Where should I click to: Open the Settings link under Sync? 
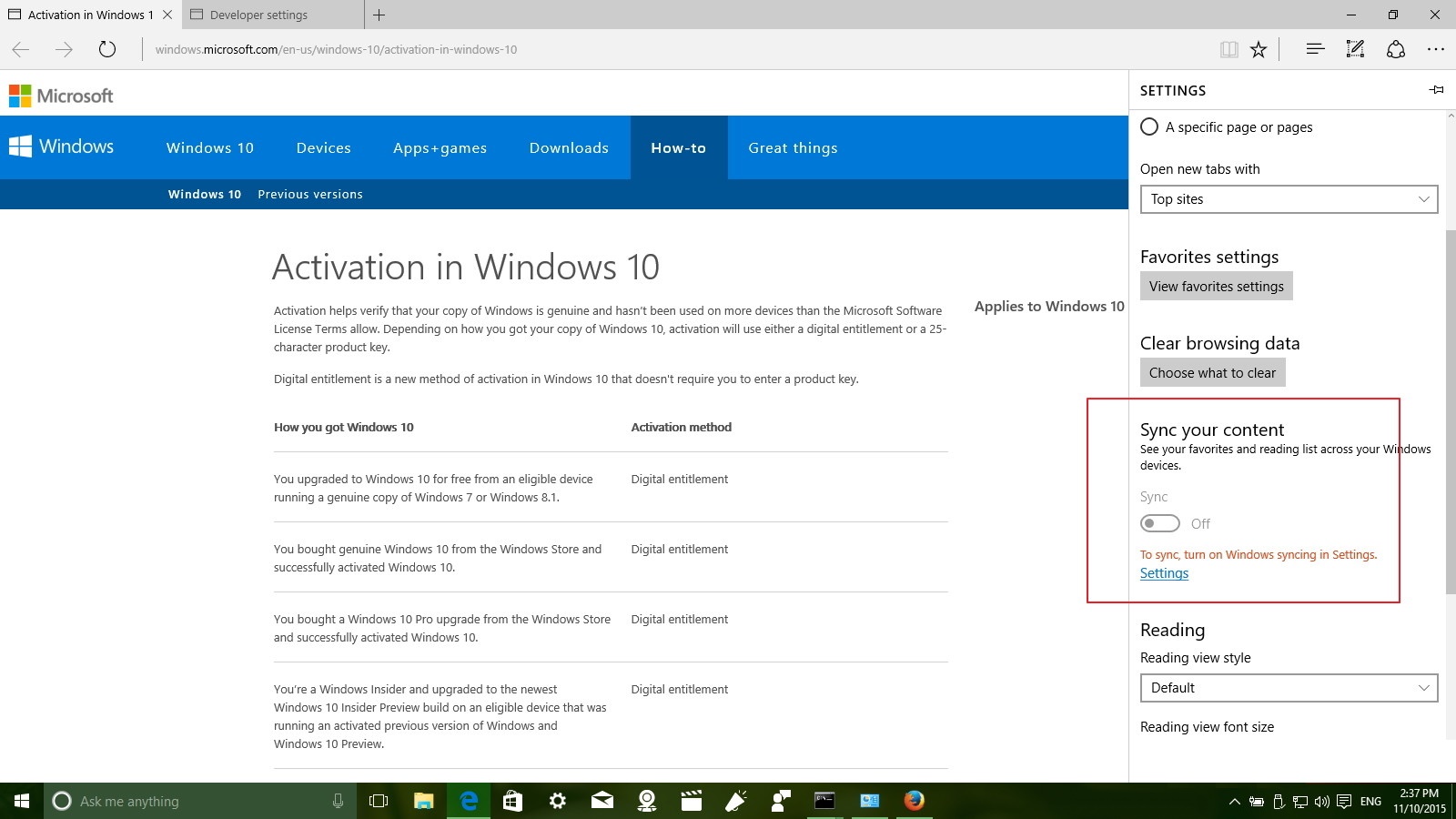click(x=1164, y=573)
